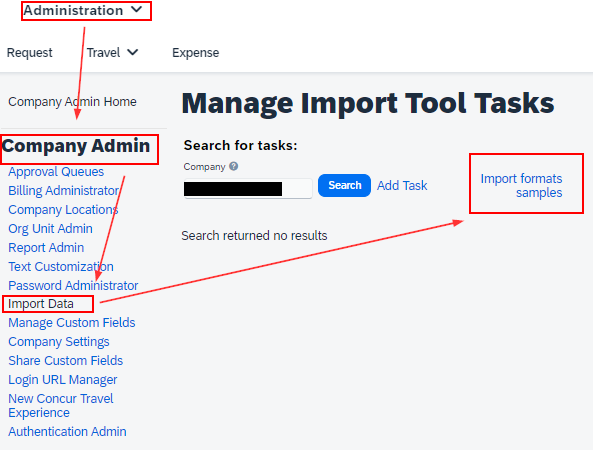The image size is (593, 450).
Task: Click the blue Search button
Action: [345, 185]
